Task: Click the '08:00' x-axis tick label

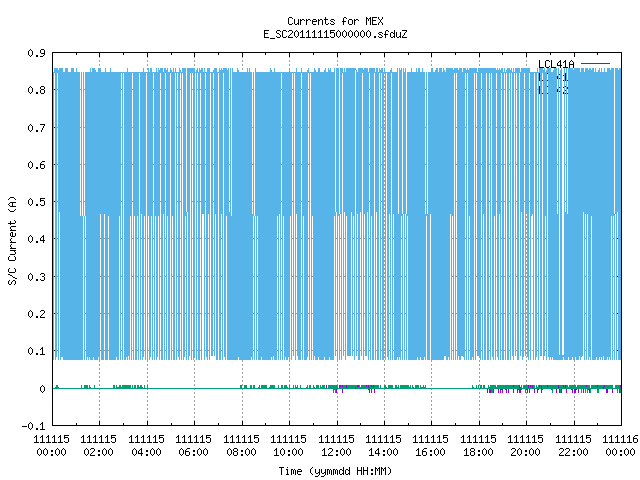Action: click(x=241, y=452)
